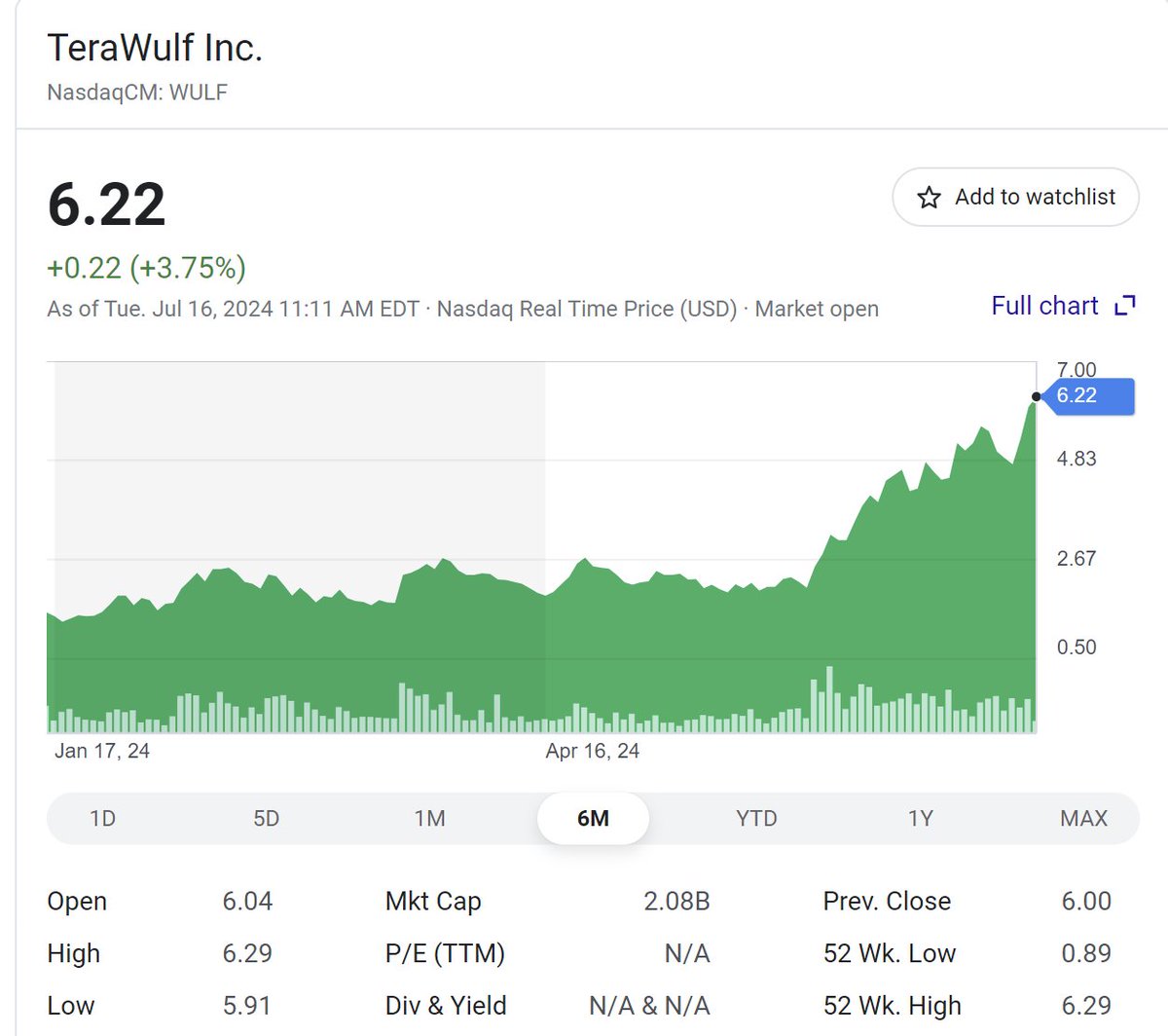
Task: Click the 4.83 y-axis label
Action: [x=1077, y=459]
